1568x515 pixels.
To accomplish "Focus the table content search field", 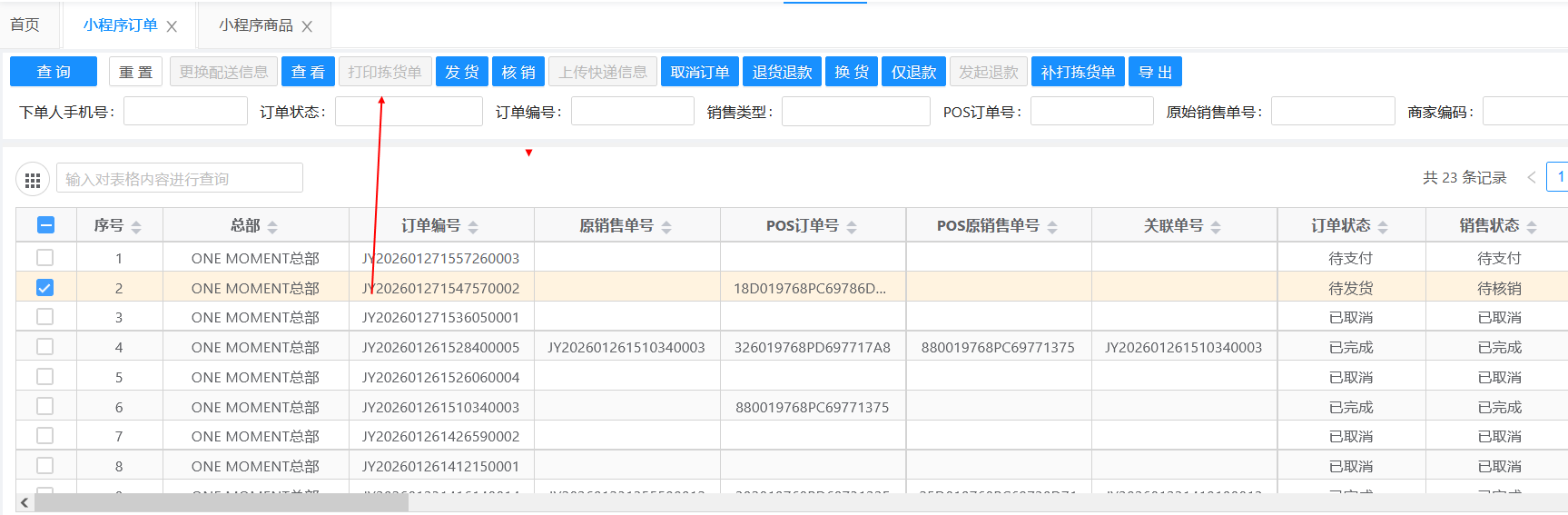I will [x=180, y=179].
